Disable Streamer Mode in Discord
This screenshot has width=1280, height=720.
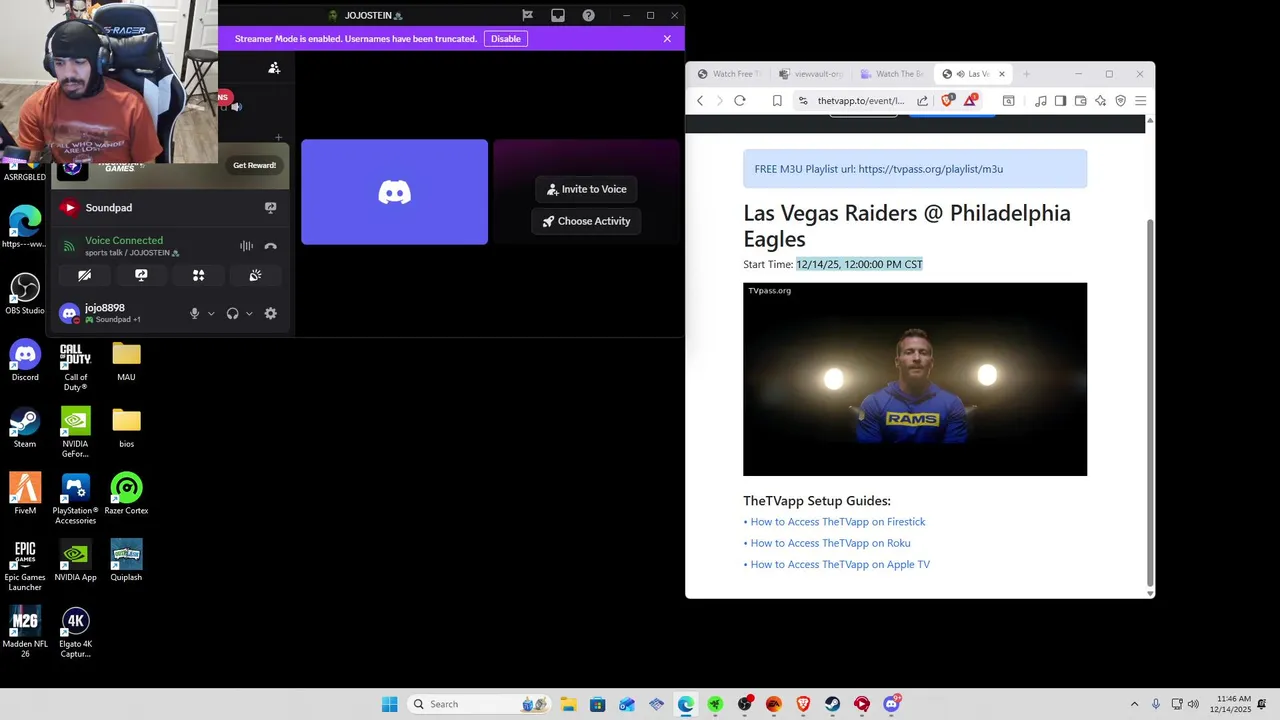point(506,39)
